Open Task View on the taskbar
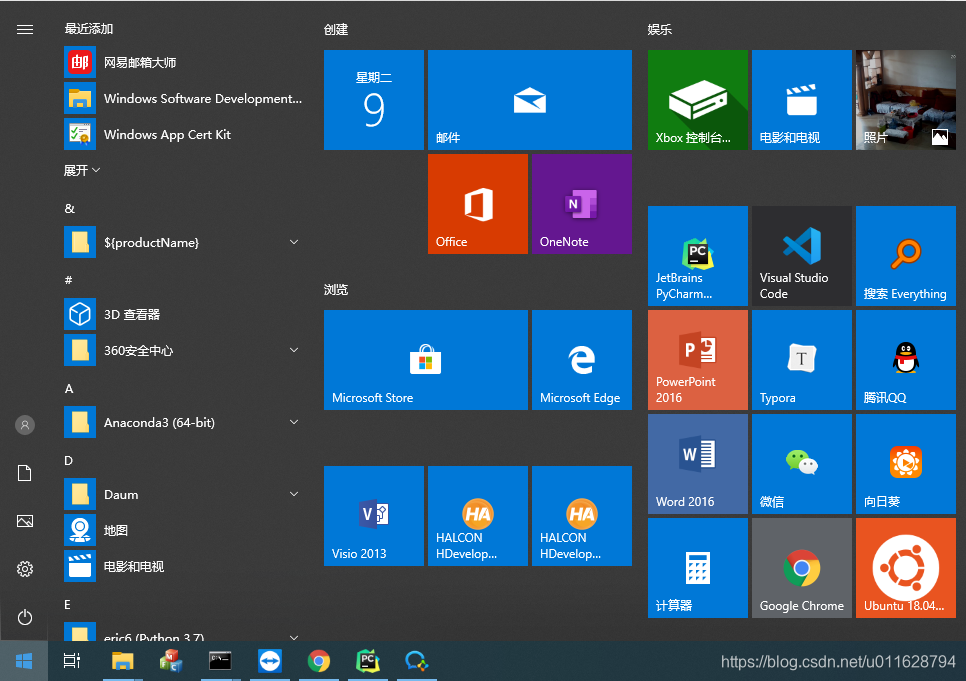Screen dimensions: 966x681 pos(72,661)
